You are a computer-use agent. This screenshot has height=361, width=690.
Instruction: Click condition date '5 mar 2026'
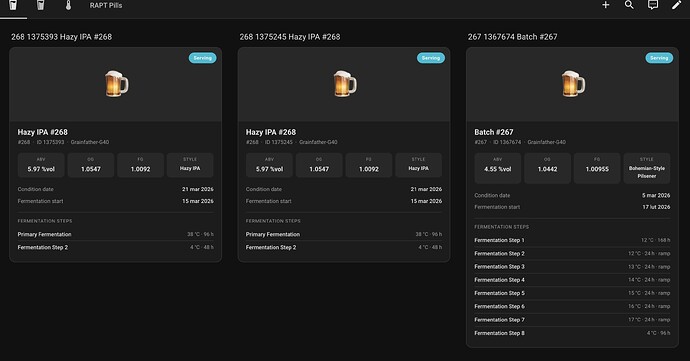(x=656, y=195)
